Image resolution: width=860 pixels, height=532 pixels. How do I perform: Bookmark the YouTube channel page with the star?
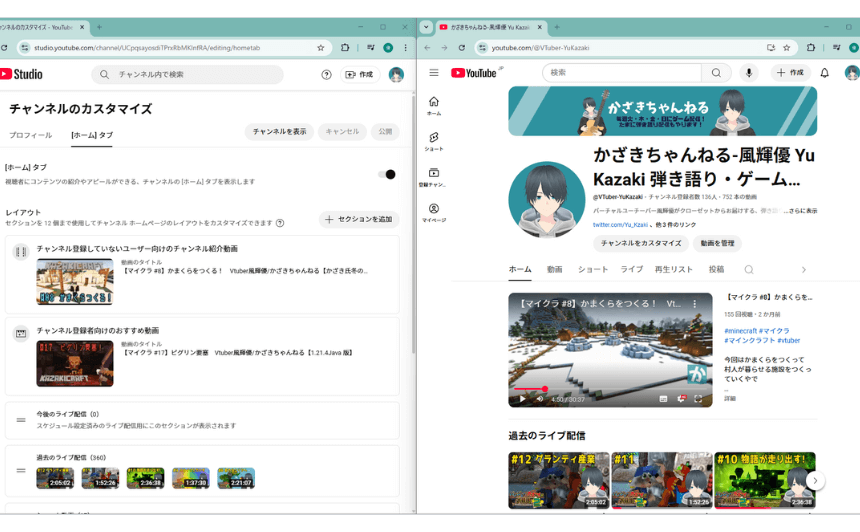[787, 48]
